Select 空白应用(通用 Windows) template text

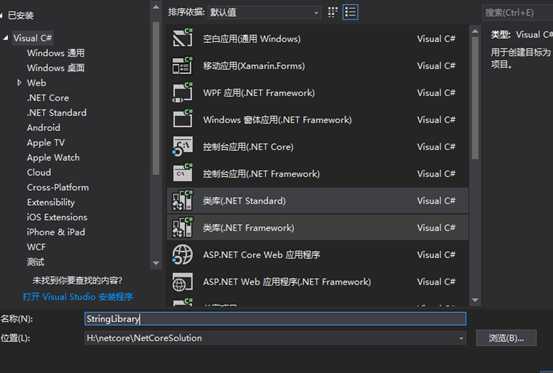pos(252,38)
